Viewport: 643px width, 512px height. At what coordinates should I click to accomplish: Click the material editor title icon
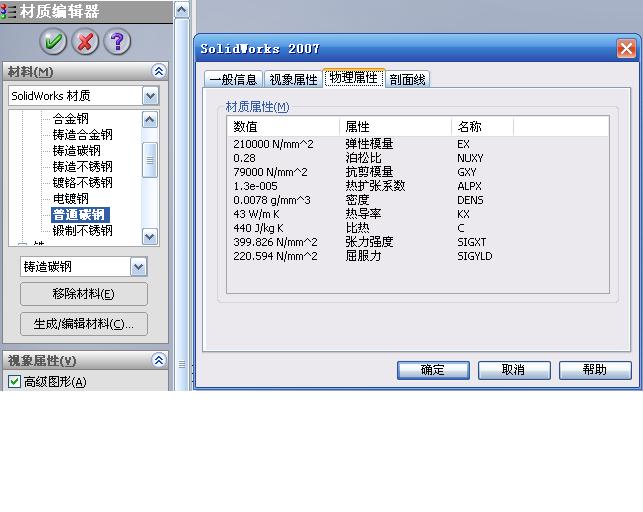click(x=8, y=11)
